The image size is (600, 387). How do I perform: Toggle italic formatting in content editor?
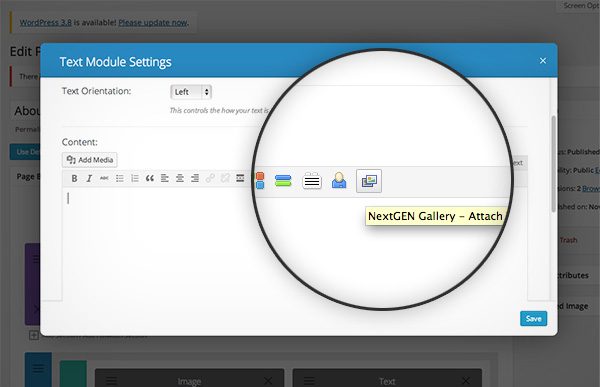[89, 178]
